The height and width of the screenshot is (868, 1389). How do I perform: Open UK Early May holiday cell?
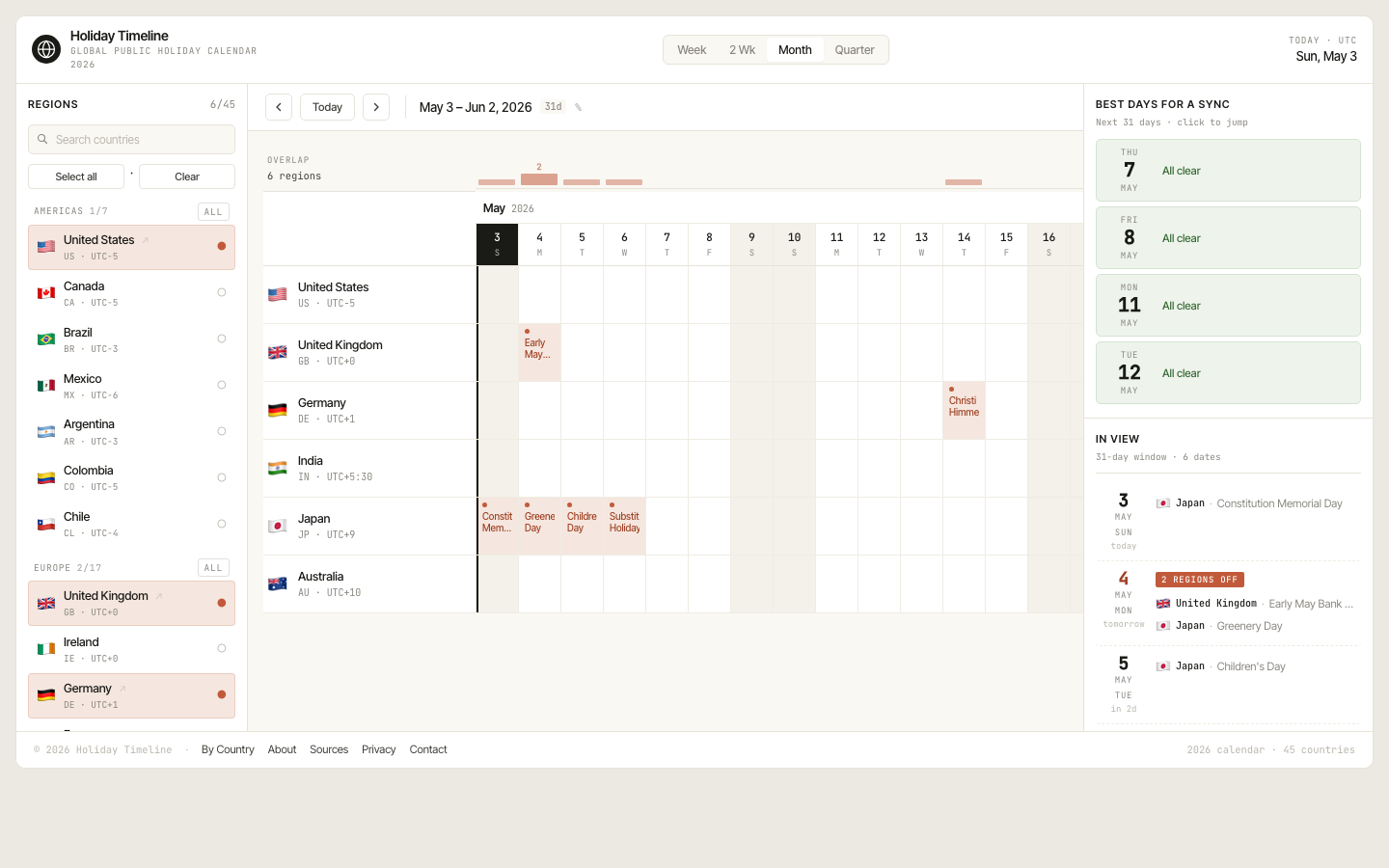539,353
